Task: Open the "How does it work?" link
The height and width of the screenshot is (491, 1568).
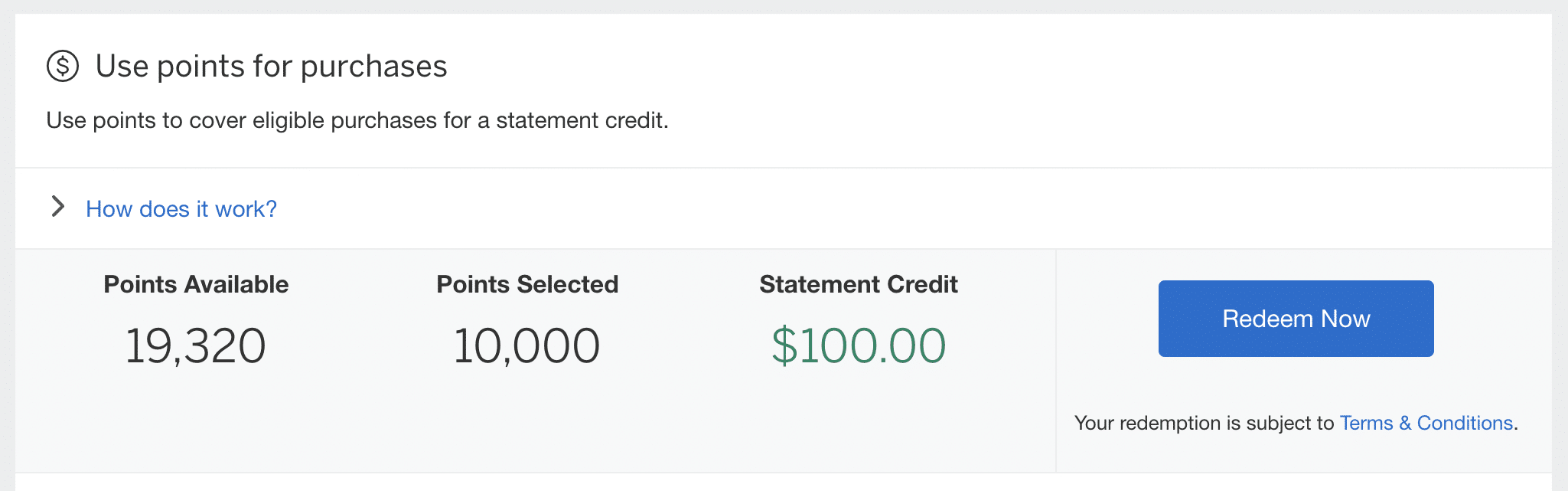Action: click(x=181, y=209)
